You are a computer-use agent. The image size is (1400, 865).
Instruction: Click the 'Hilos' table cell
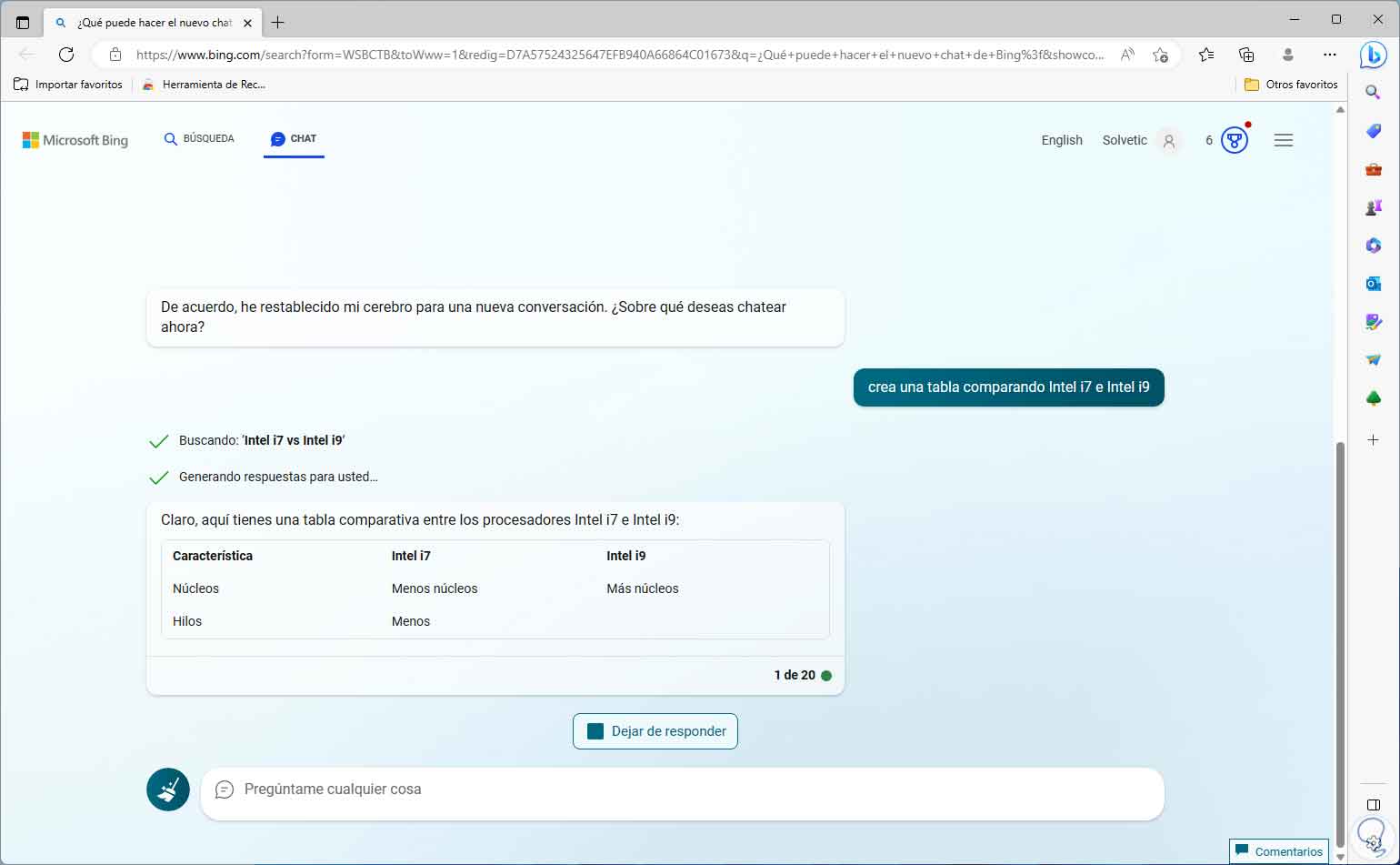[187, 621]
